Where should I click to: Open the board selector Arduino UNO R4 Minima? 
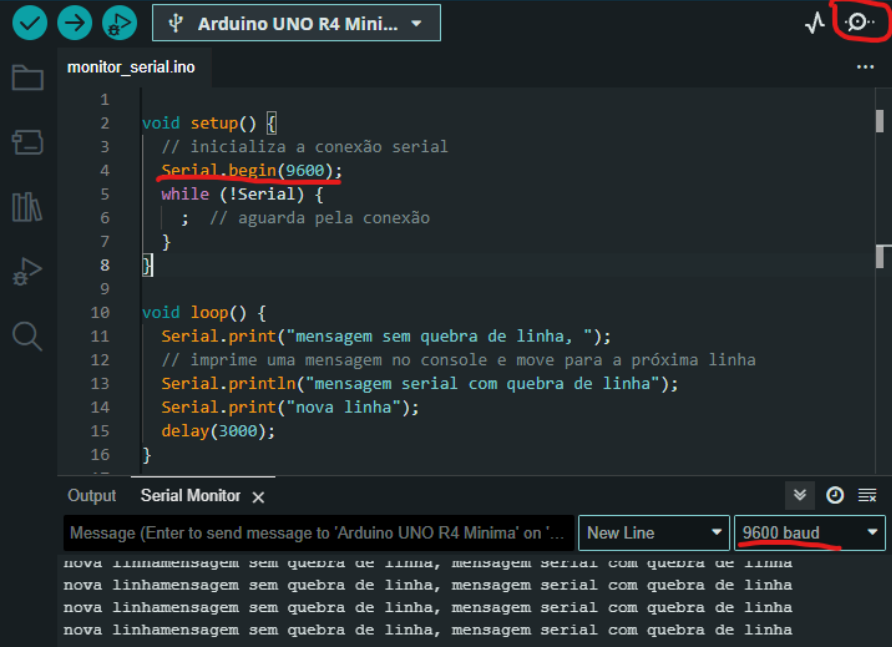tap(296, 23)
